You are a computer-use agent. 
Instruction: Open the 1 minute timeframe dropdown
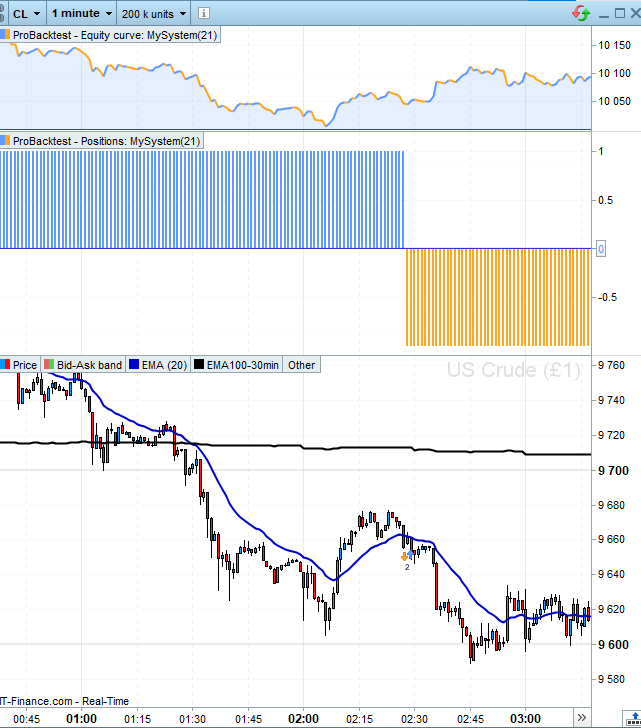(x=82, y=14)
